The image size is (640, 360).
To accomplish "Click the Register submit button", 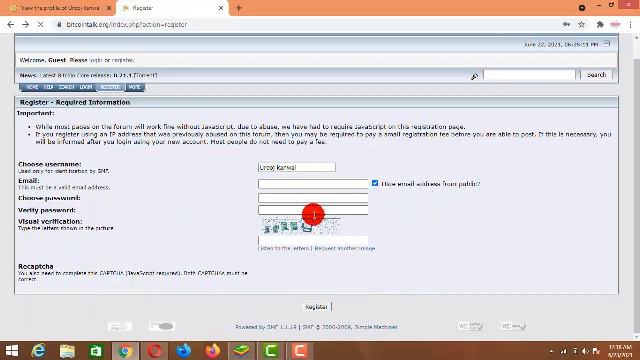I will point(316,307).
